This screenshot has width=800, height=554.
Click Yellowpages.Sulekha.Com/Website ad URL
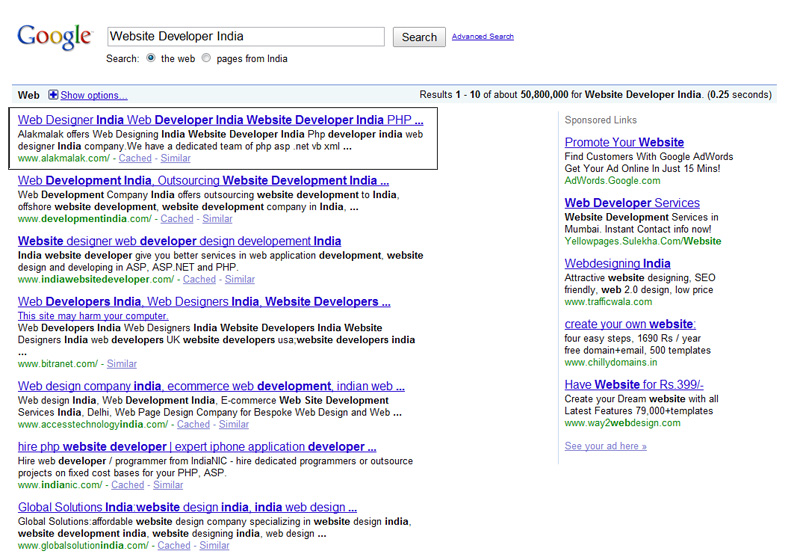(643, 241)
